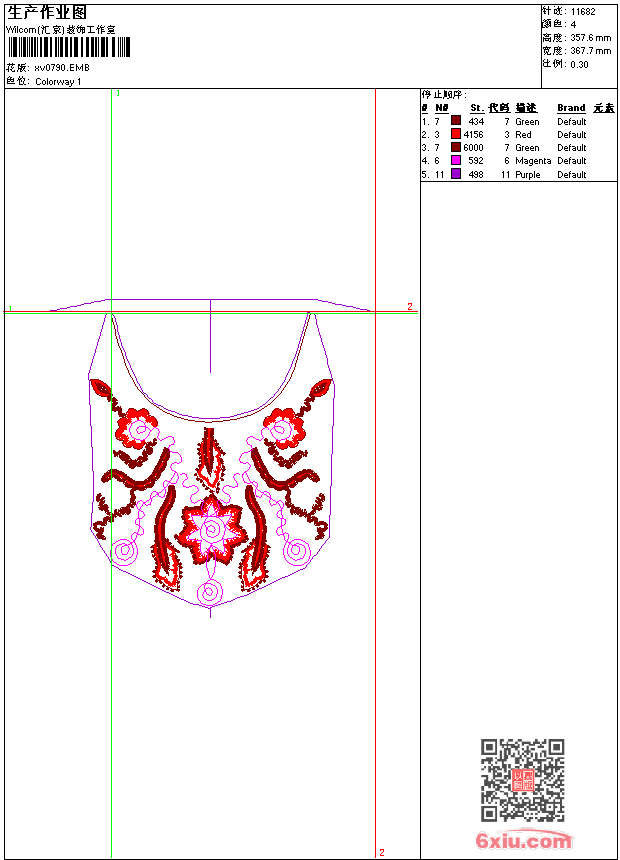Click the 'Magenta' description in row 4
The height and width of the screenshot is (860, 620).
(533, 161)
